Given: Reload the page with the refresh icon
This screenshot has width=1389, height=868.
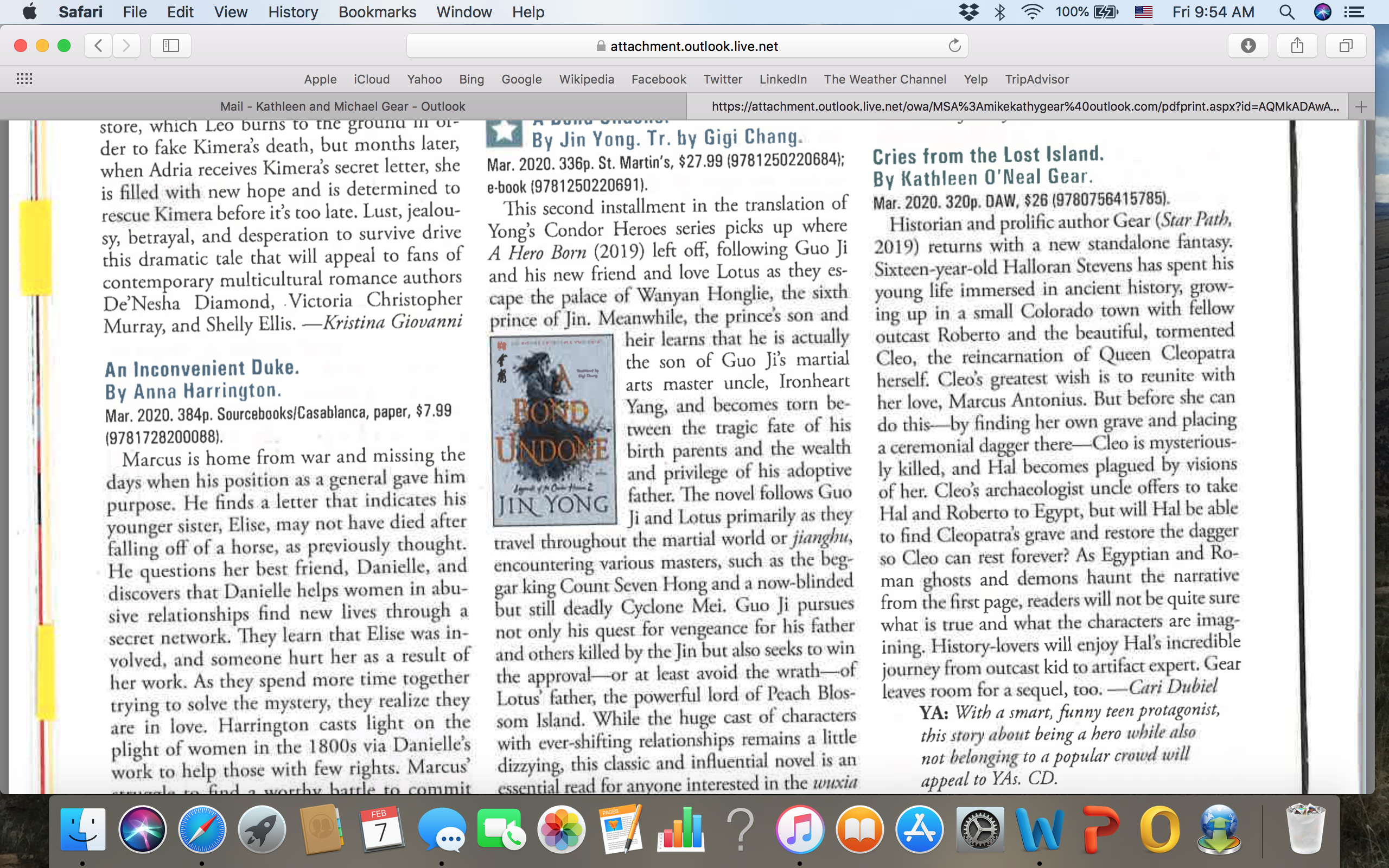Looking at the screenshot, I should click(x=954, y=46).
